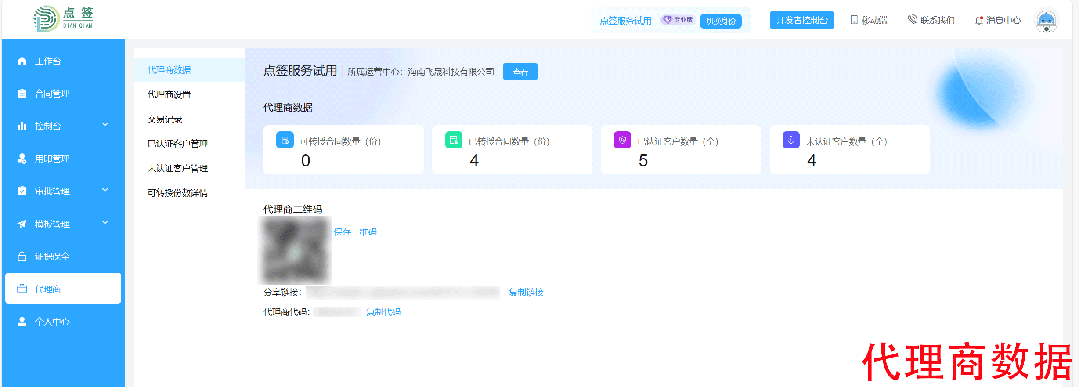This screenshot has height=387, width=1079.
Task: Open the 已认证客户管理 submenu item
Action: tap(178, 144)
